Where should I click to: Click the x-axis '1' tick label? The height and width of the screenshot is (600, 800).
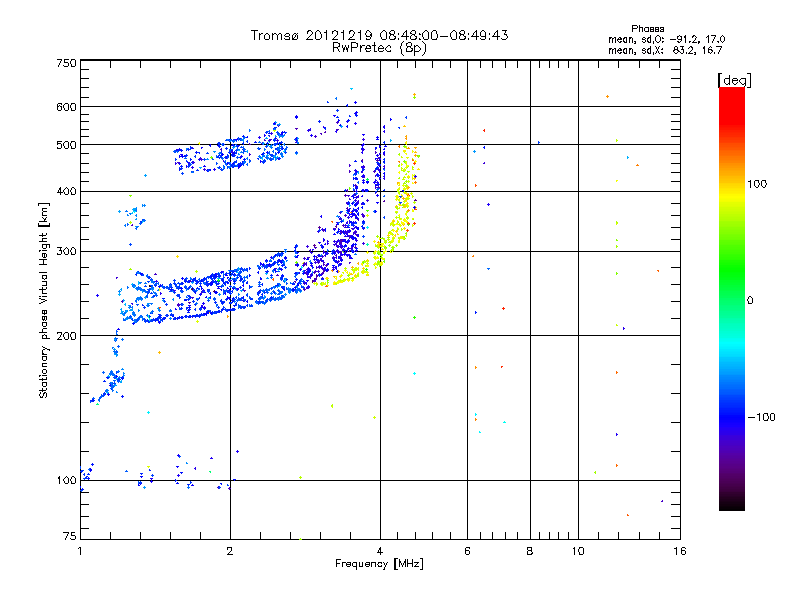tap(80, 551)
